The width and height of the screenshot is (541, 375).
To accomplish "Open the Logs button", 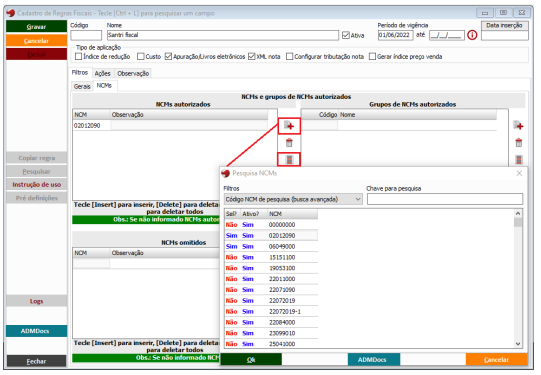I will (x=37, y=301).
